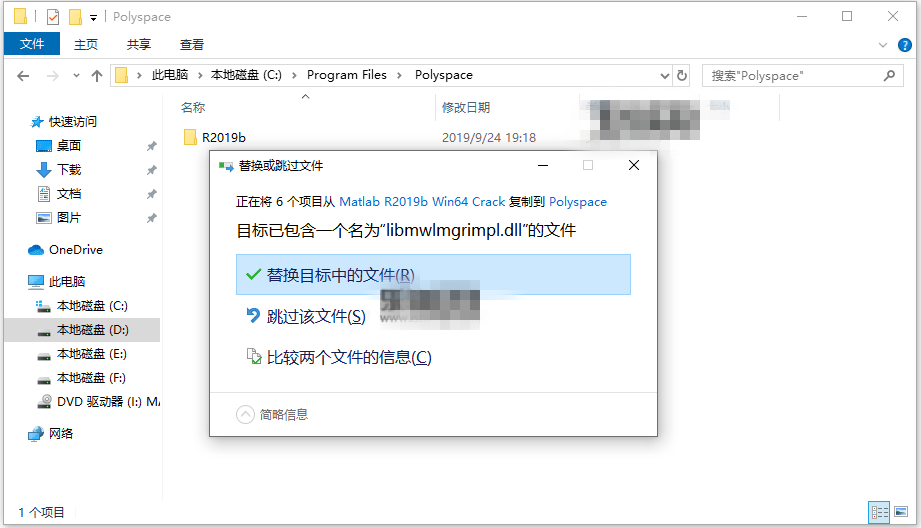Open the 文件 menu tab
Image resolution: width=921 pixels, height=528 pixels.
click(32, 45)
